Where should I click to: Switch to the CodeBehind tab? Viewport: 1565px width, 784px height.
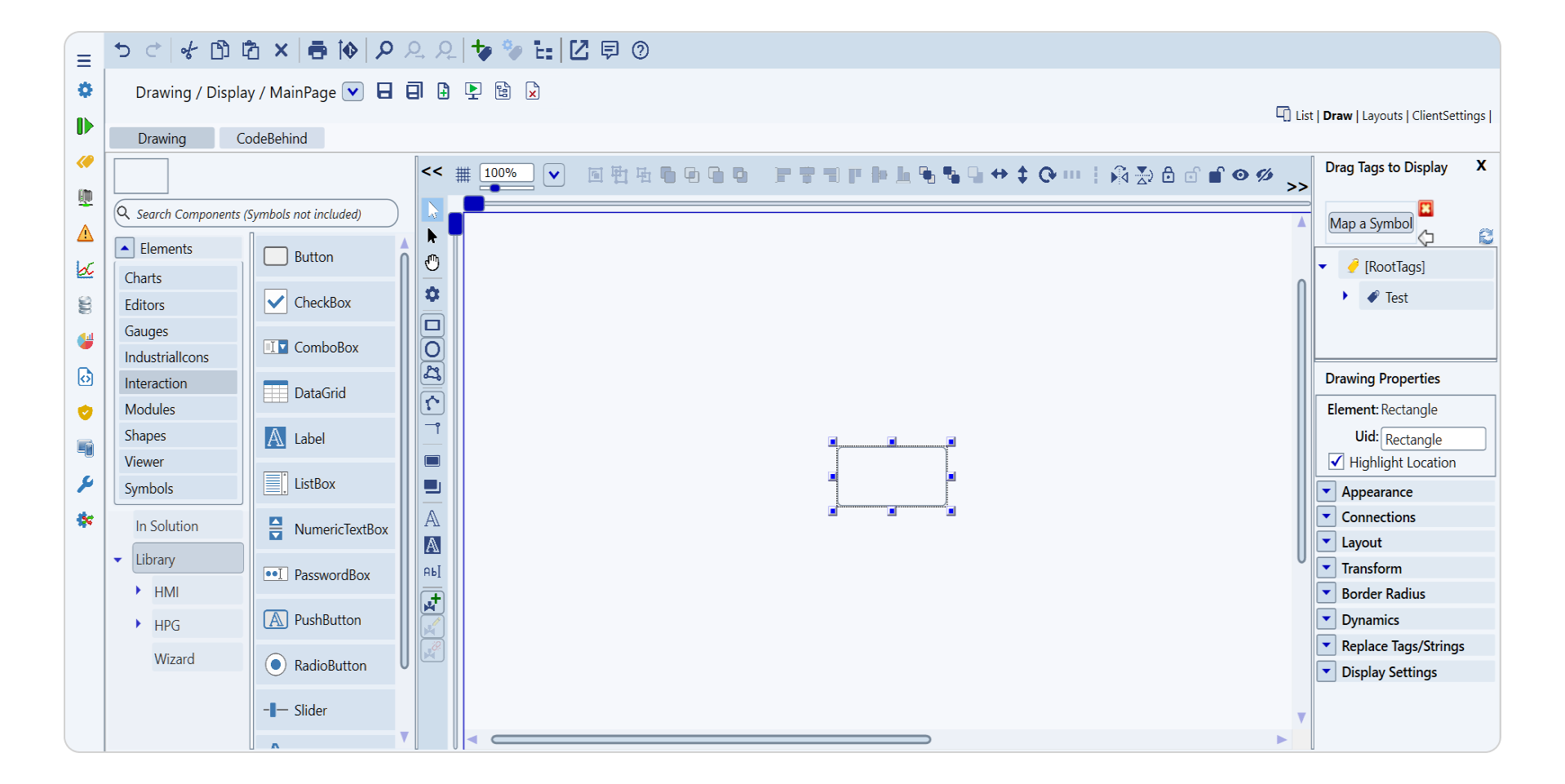point(272,139)
